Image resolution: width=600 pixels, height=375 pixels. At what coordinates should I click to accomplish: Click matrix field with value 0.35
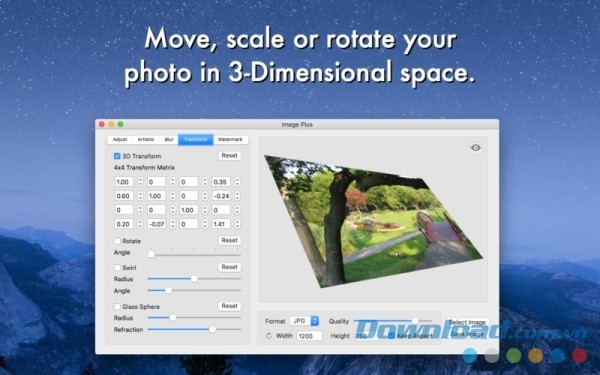(221, 182)
